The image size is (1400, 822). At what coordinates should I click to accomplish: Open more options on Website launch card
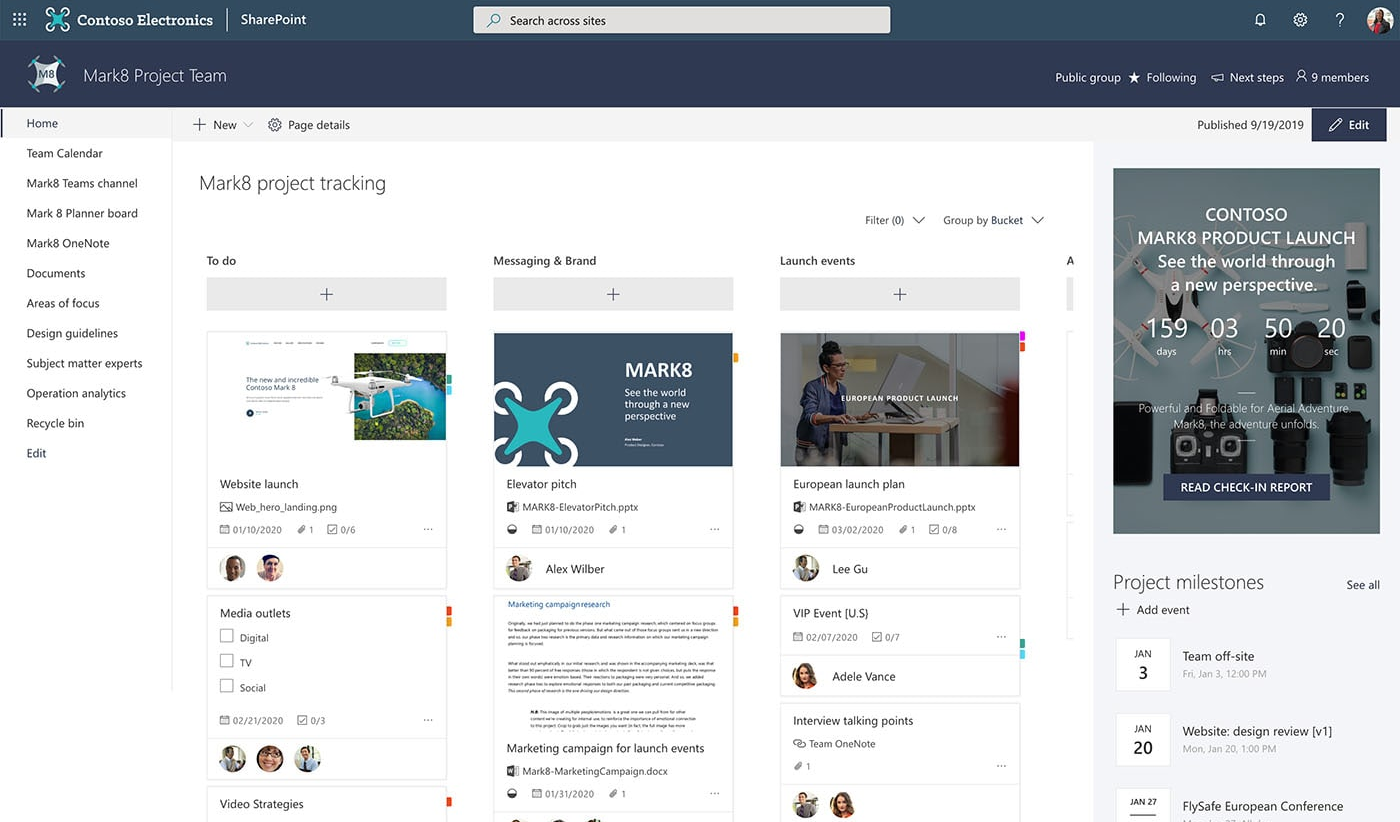coord(428,529)
